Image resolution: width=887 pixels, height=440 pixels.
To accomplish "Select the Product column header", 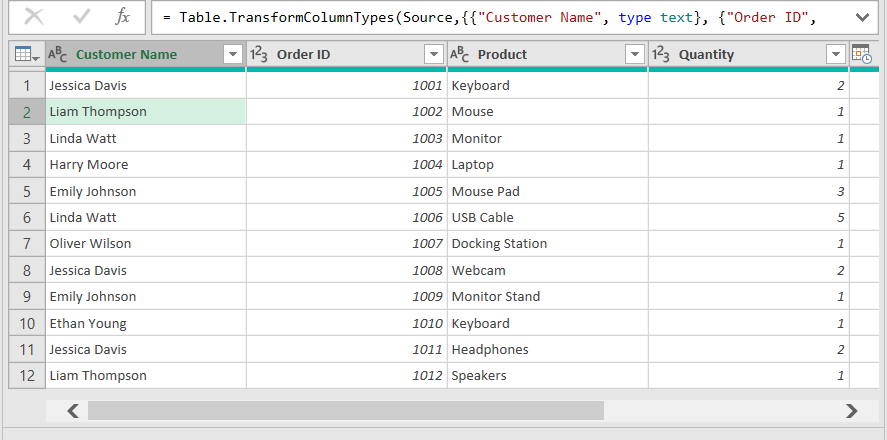I will point(548,55).
